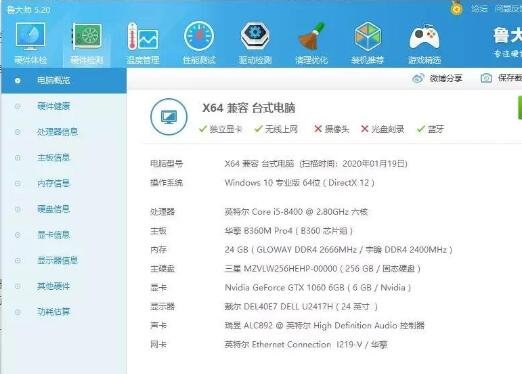Open 硬件检测 hardware detection icon
This screenshot has height=374, width=522.
pyautogui.click(x=87, y=36)
